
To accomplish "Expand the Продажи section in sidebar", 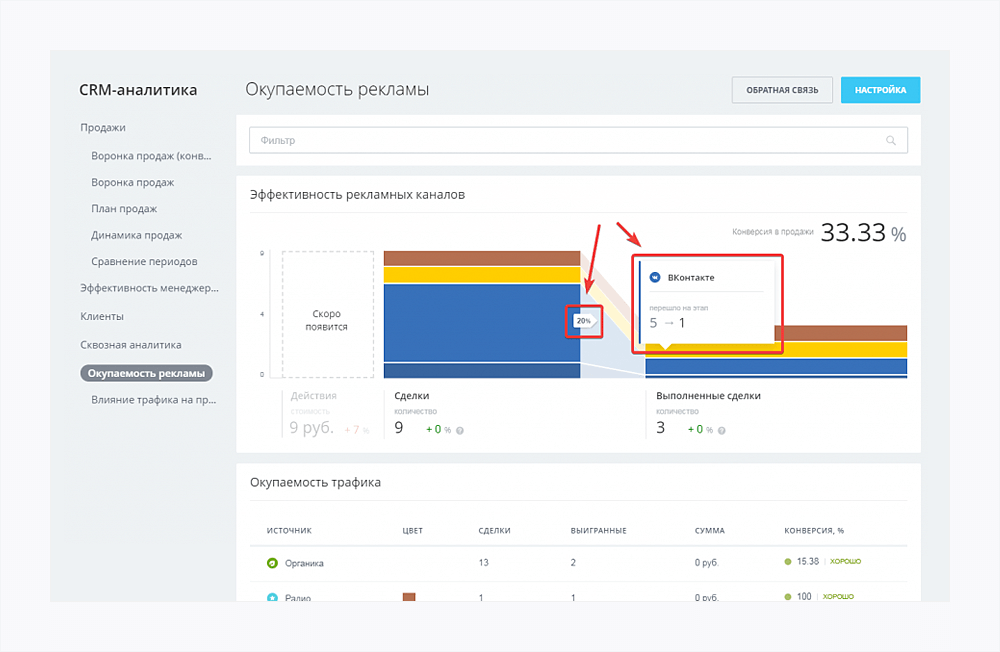I will pyautogui.click(x=103, y=128).
